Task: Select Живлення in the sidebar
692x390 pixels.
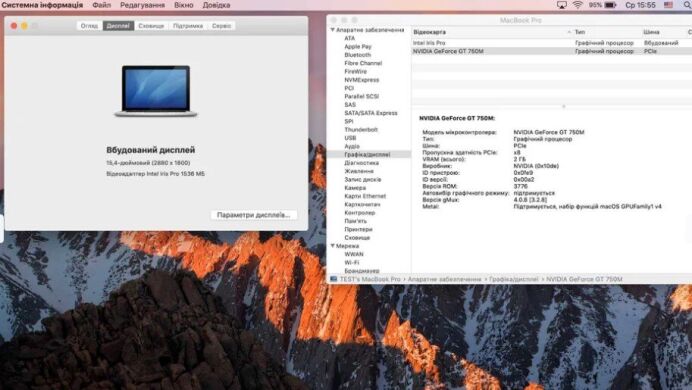Action: (359, 171)
